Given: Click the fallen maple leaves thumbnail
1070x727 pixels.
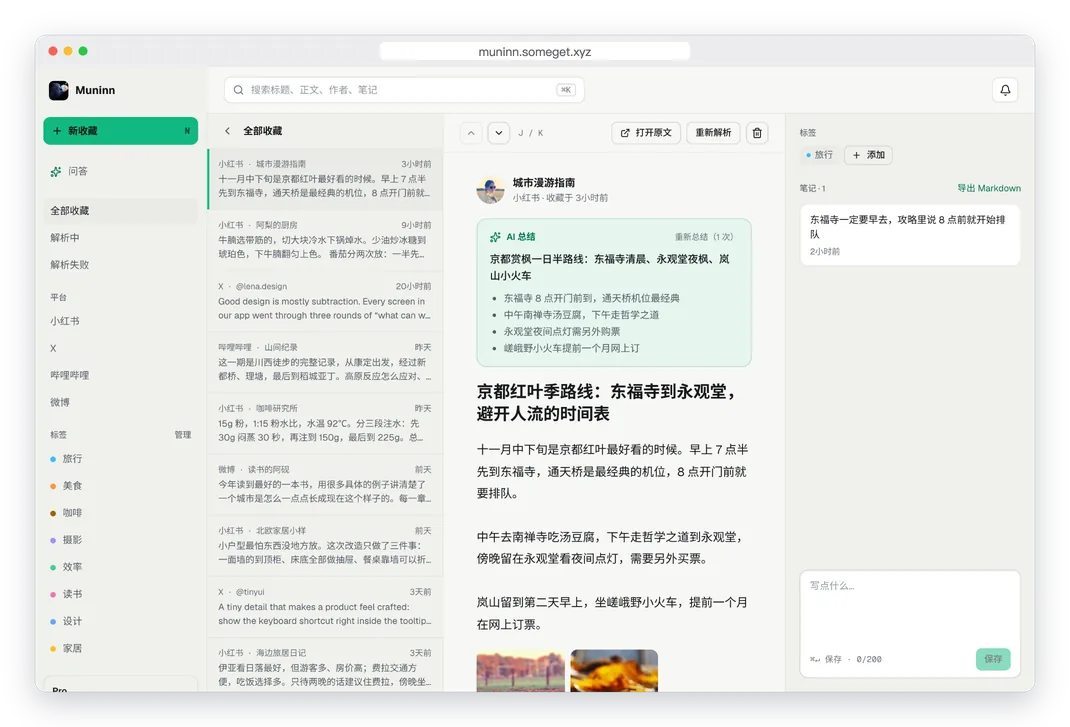Looking at the screenshot, I should click(614, 671).
